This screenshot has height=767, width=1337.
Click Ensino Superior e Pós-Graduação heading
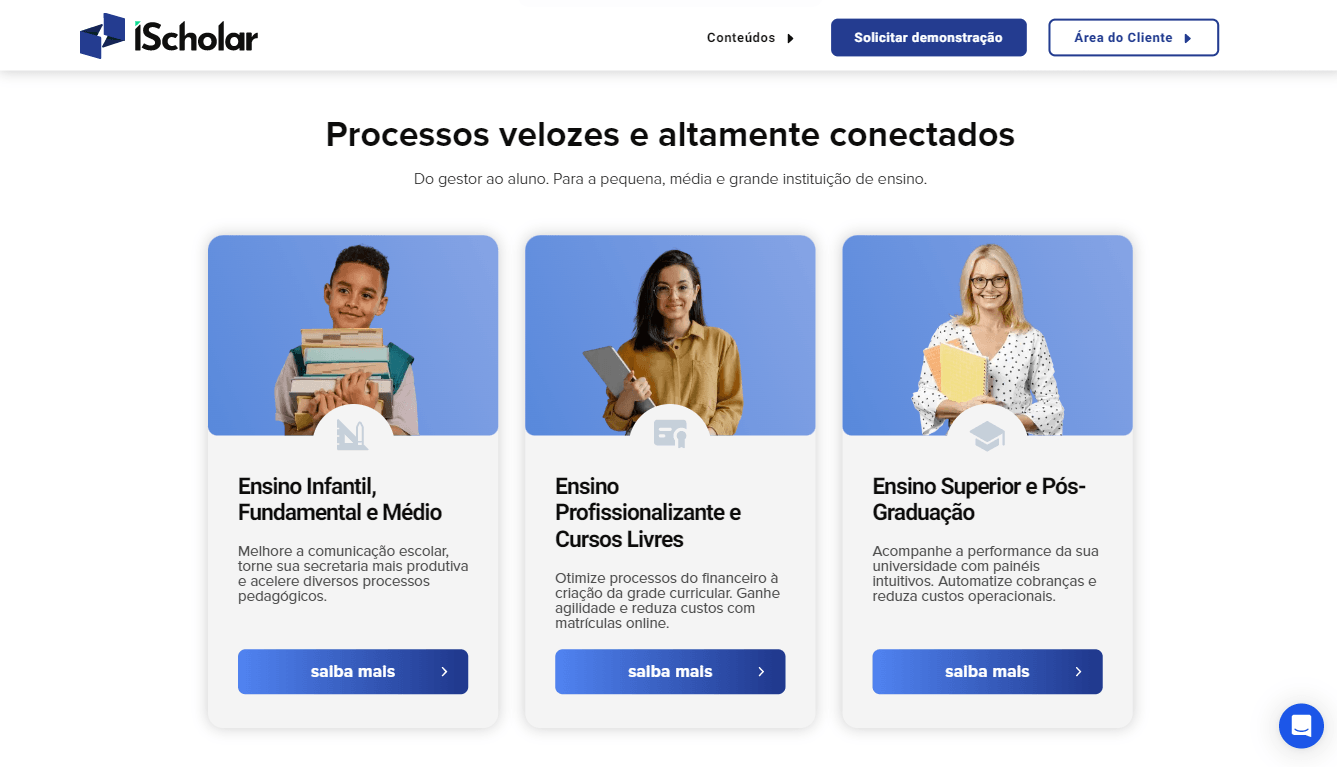979,499
